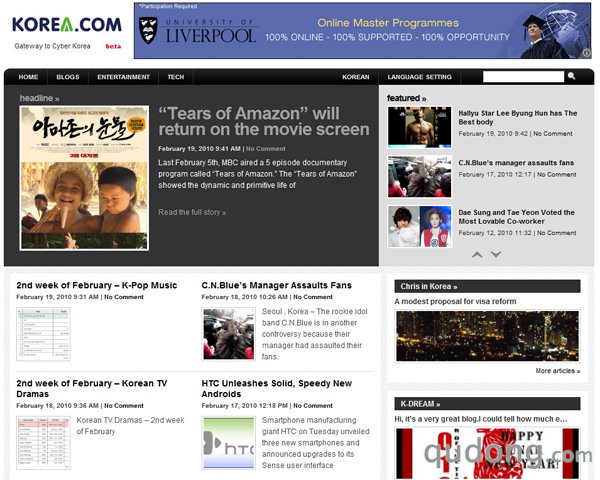Select the TECH menu item
600x480 pixels.
tap(176, 77)
